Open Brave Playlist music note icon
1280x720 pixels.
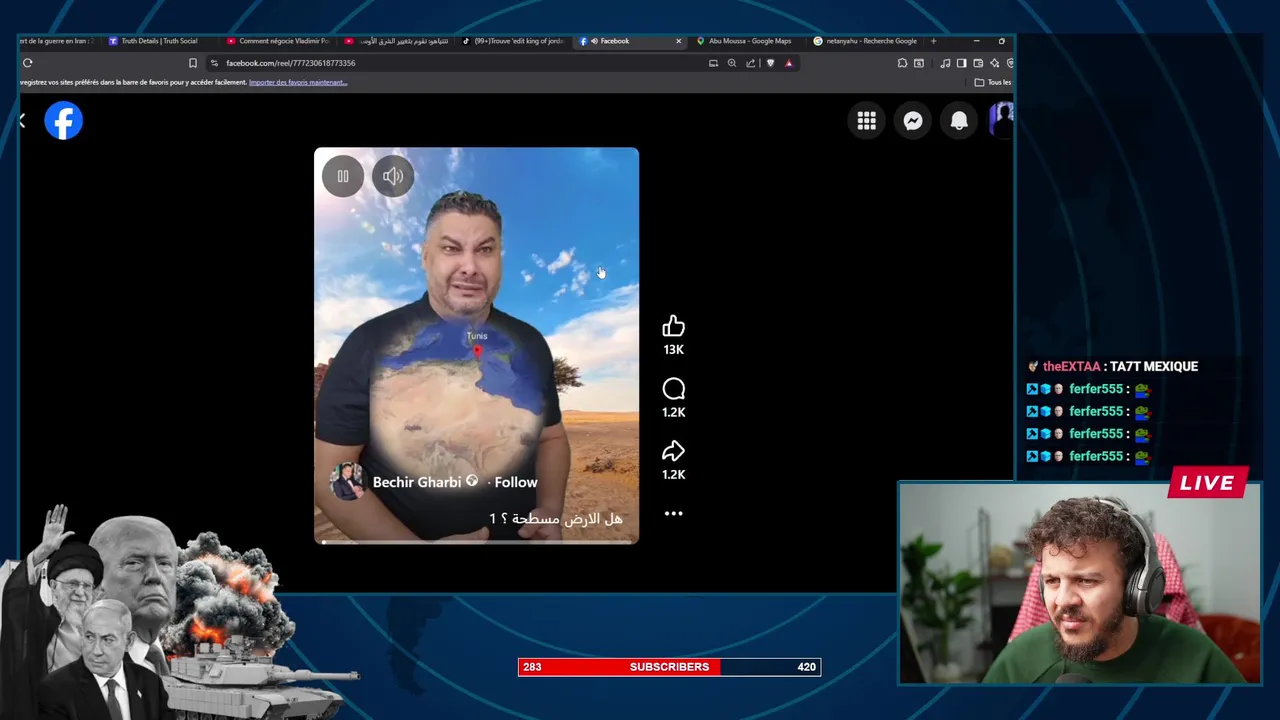[x=945, y=63]
